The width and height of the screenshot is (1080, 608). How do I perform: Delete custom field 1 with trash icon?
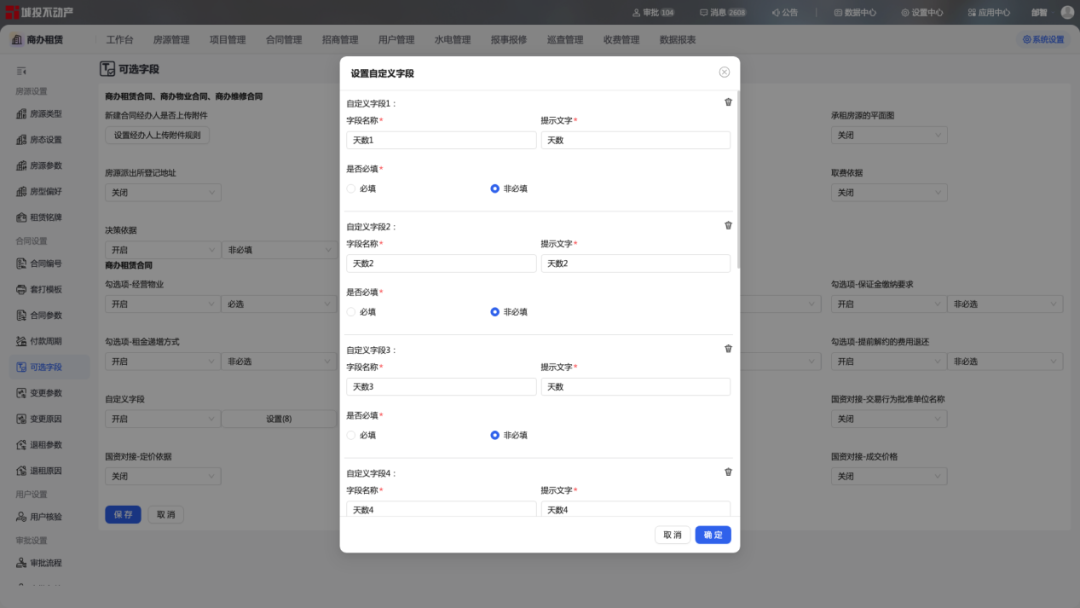(x=728, y=102)
